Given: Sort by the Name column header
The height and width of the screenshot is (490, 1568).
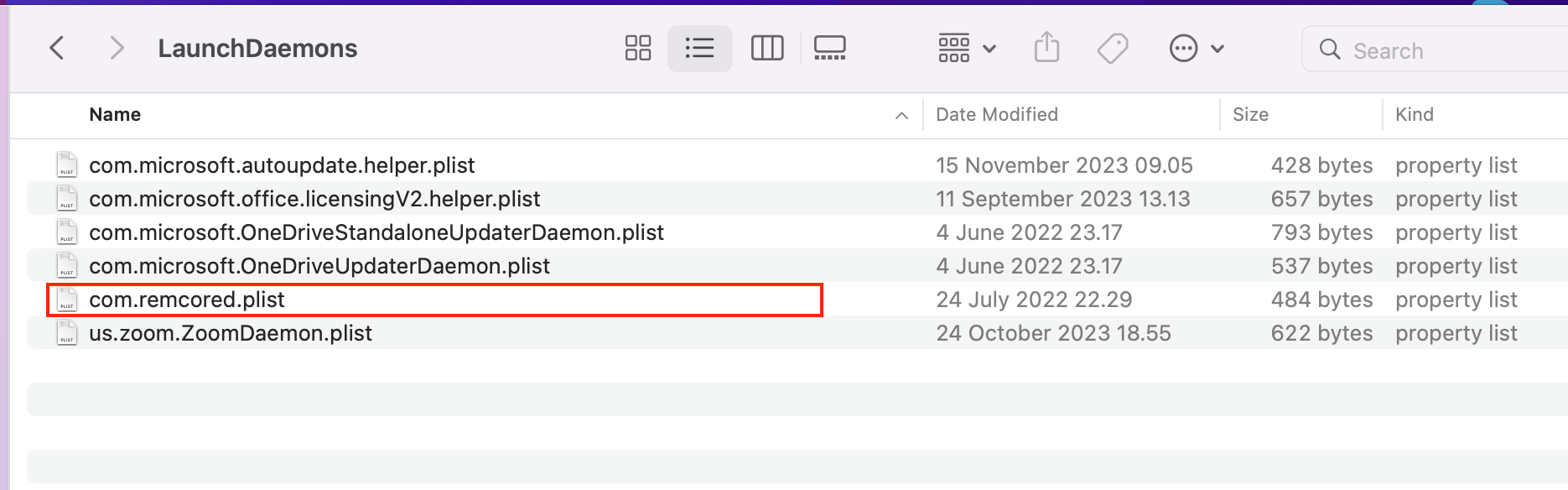Looking at the screenshot, I should [x=116, y=115].
